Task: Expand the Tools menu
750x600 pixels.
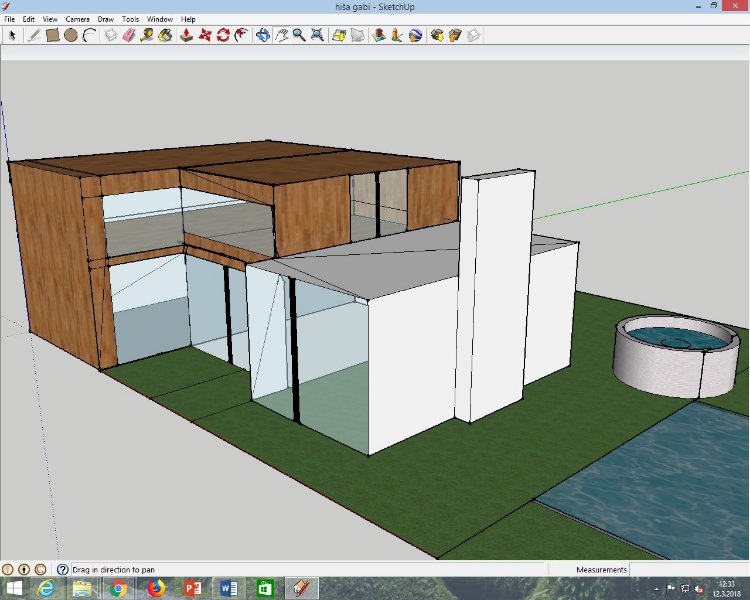Action: (131, 19)
